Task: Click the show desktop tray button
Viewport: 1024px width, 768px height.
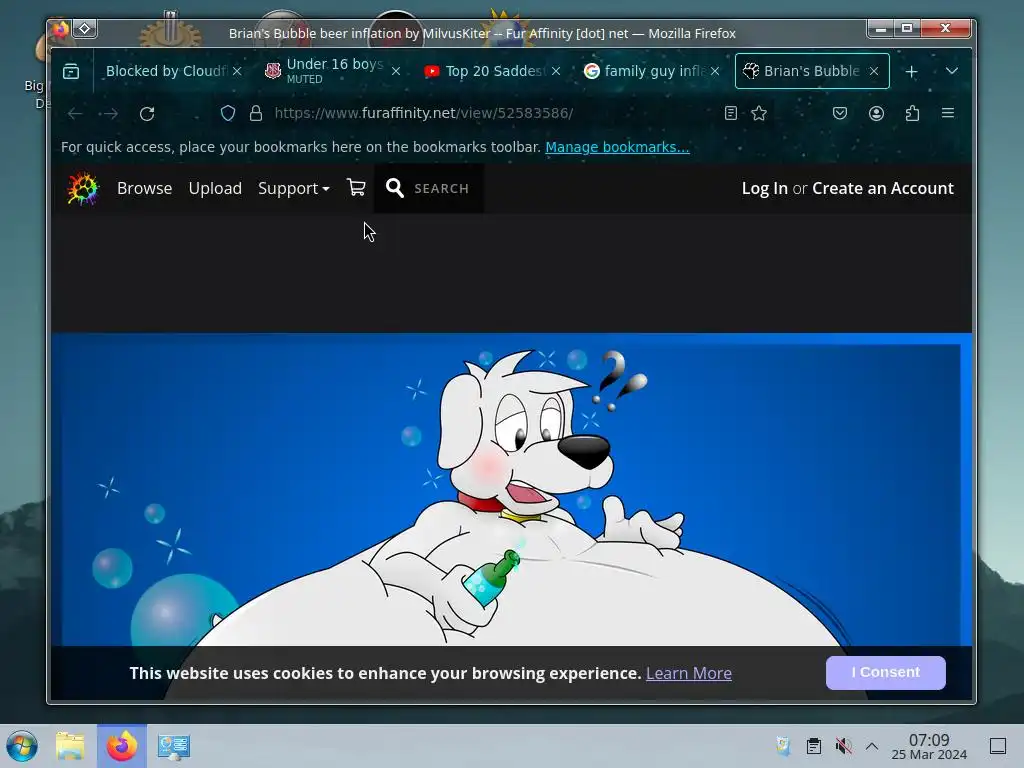Action: pos(998,746)
